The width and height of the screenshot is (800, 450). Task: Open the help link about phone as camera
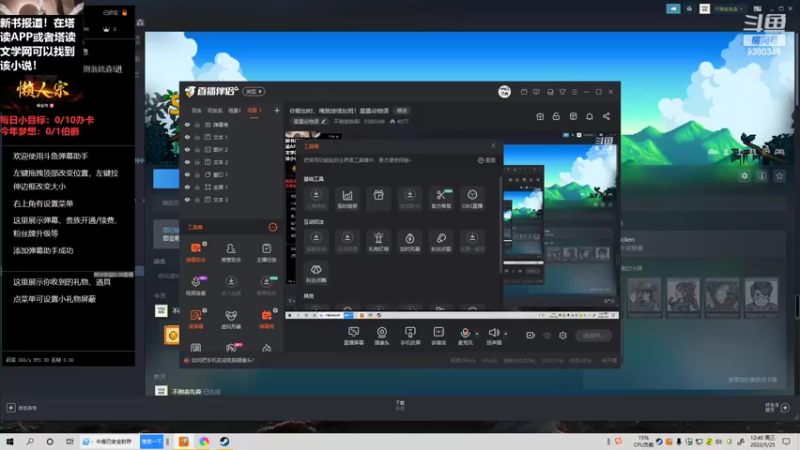pyautogui.click(x=222, y=360)
